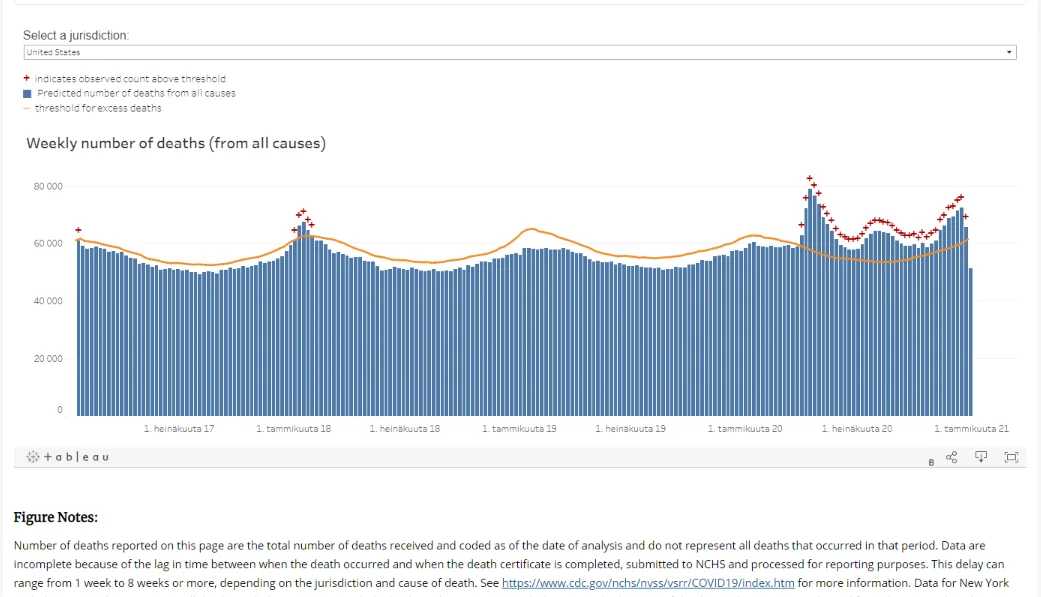The width and height of the screenshot is (1041, 597).
Task: Click the 'Weekly number of deaths' chart title
Action: click(x=176, y=143)
